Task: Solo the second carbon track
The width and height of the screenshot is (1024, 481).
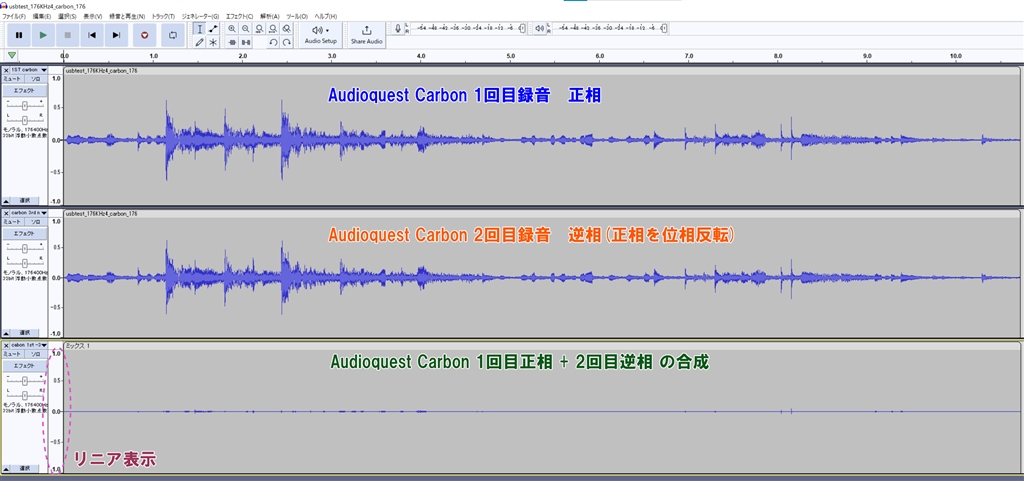Action: click(x=36, y=221)
